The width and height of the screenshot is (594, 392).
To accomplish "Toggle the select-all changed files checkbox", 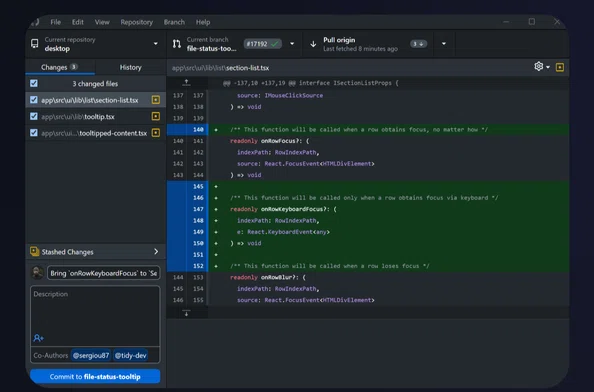I will click(34, 83).
